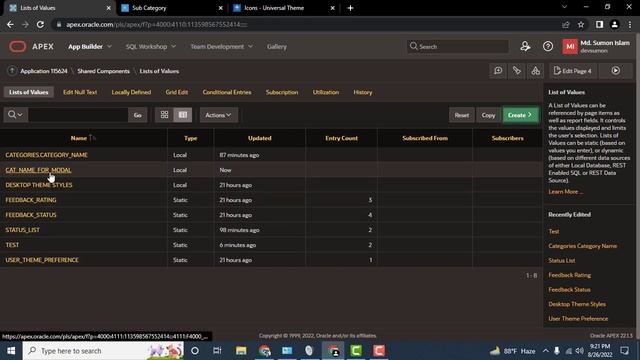Switch to report table view

coord(182,115)
